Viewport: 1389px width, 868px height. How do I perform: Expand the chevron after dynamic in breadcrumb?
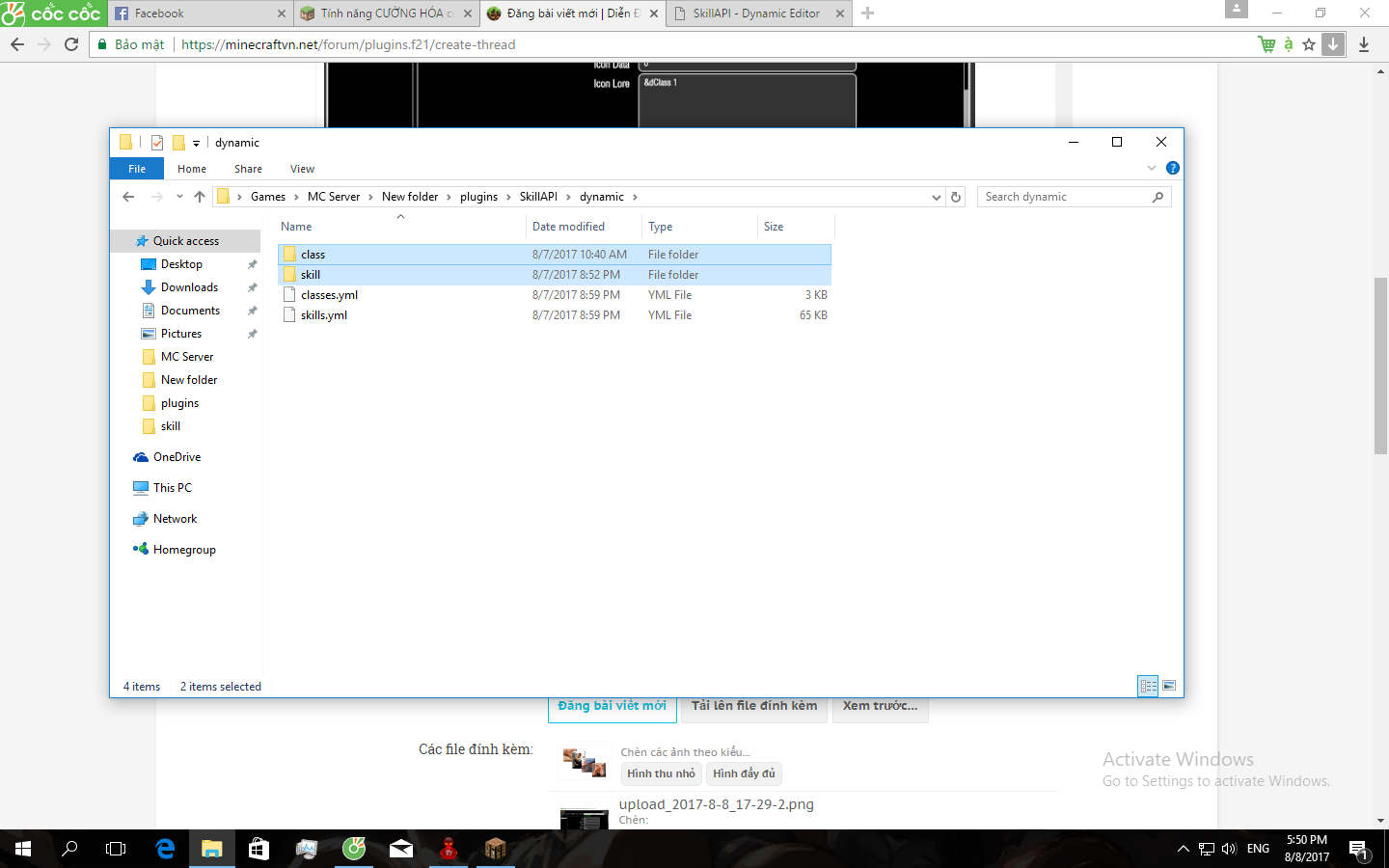pos(635,197)
